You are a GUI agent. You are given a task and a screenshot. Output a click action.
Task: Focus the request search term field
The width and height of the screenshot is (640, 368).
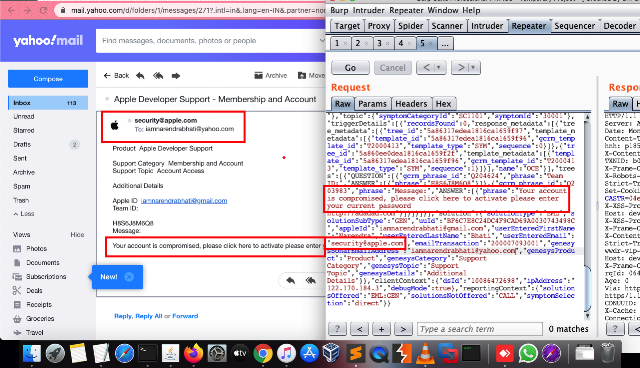(480, 329)
